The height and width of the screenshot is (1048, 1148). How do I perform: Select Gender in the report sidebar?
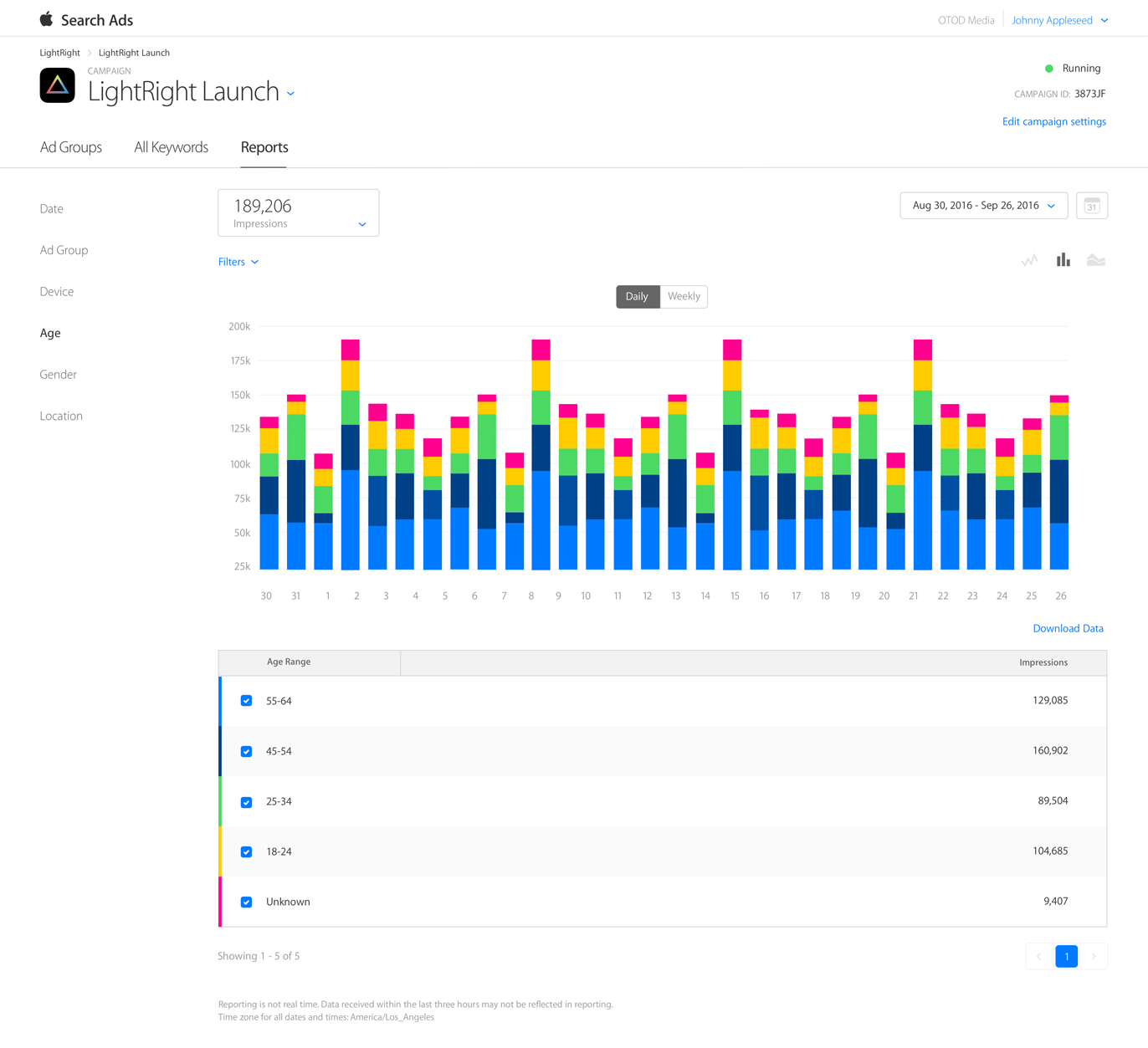pyautogui.click(x=58, y=375)
